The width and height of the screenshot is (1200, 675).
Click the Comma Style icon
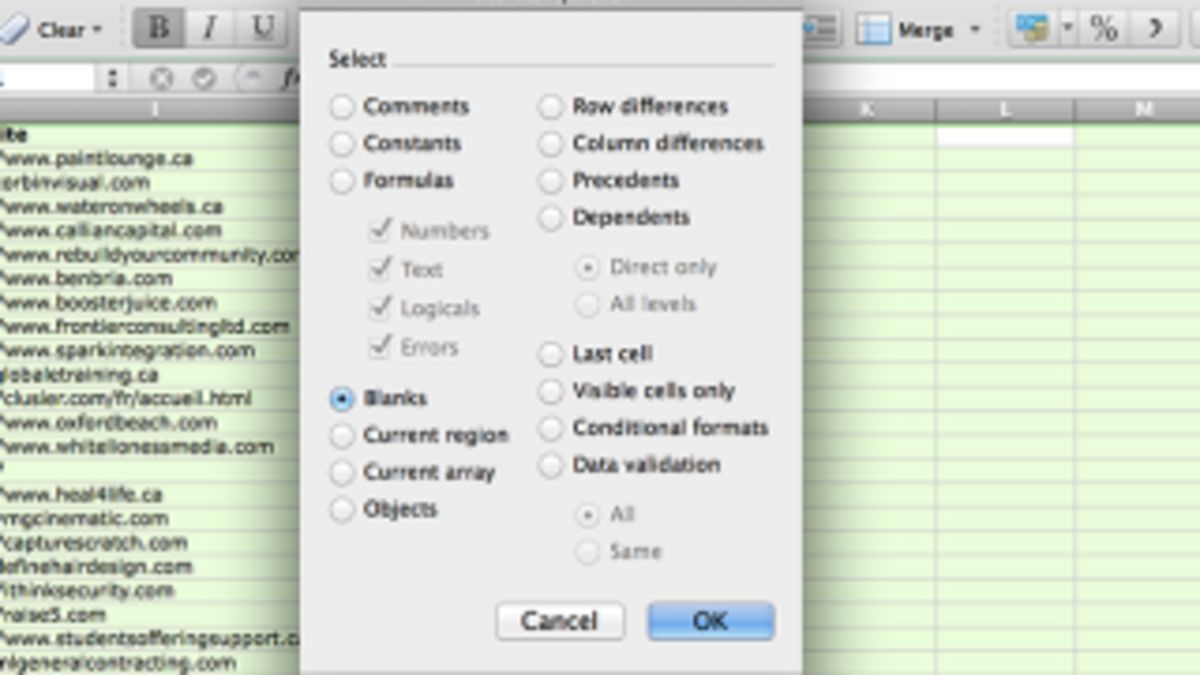tap(1155, 29)
